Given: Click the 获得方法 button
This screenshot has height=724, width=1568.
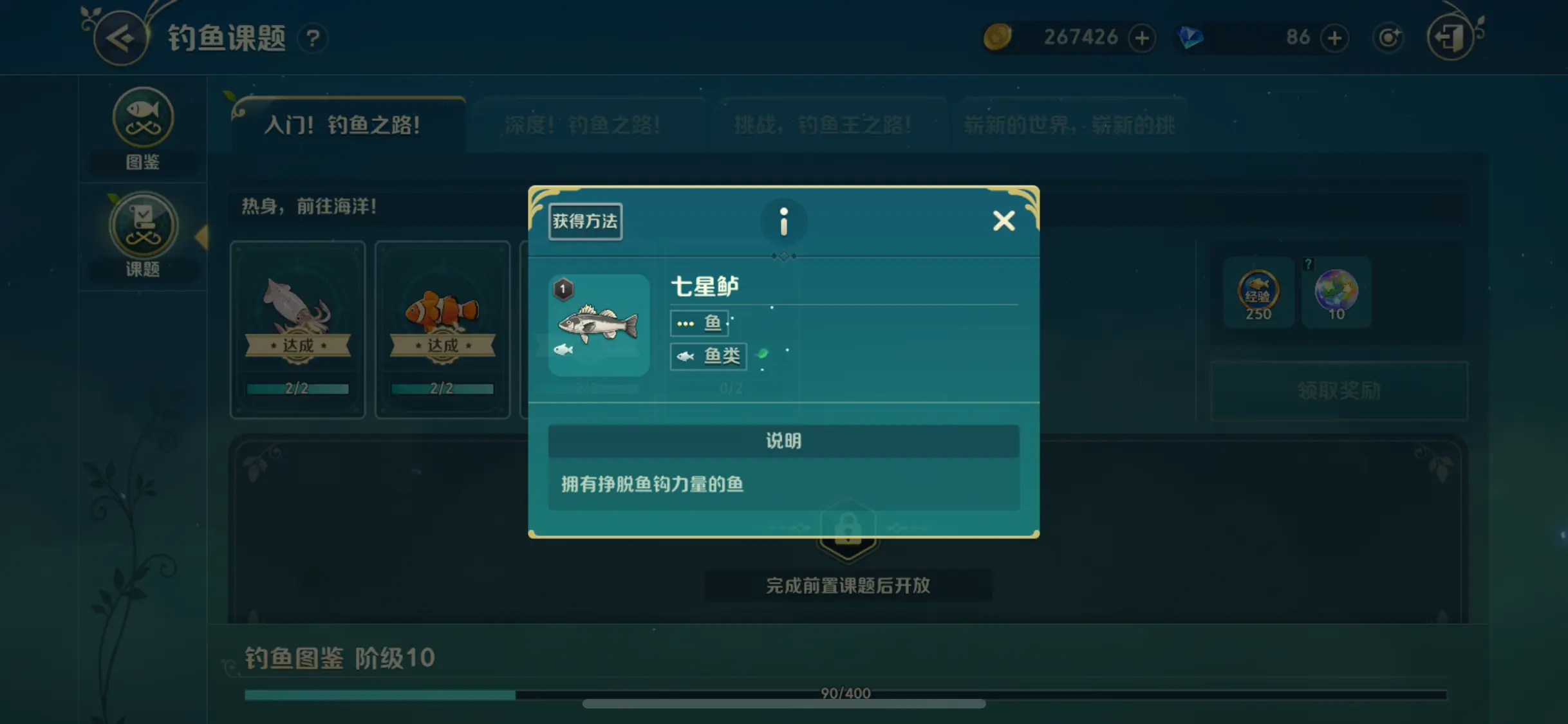Looking at the screenshot, I should (x=585, y=221).
